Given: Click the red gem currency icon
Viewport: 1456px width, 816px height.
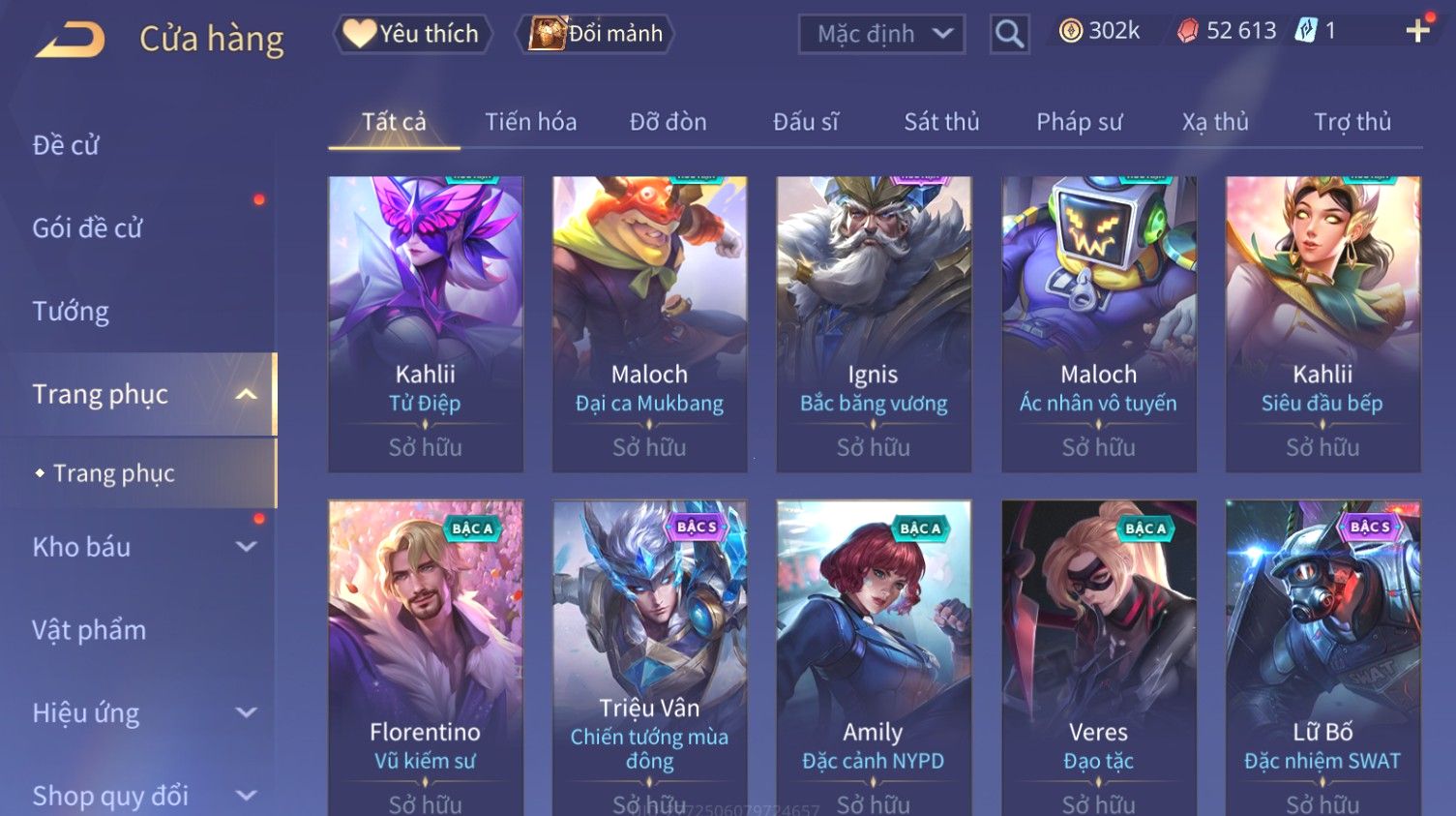Looking at the screenshot, I should click(x=1187, y=31).
